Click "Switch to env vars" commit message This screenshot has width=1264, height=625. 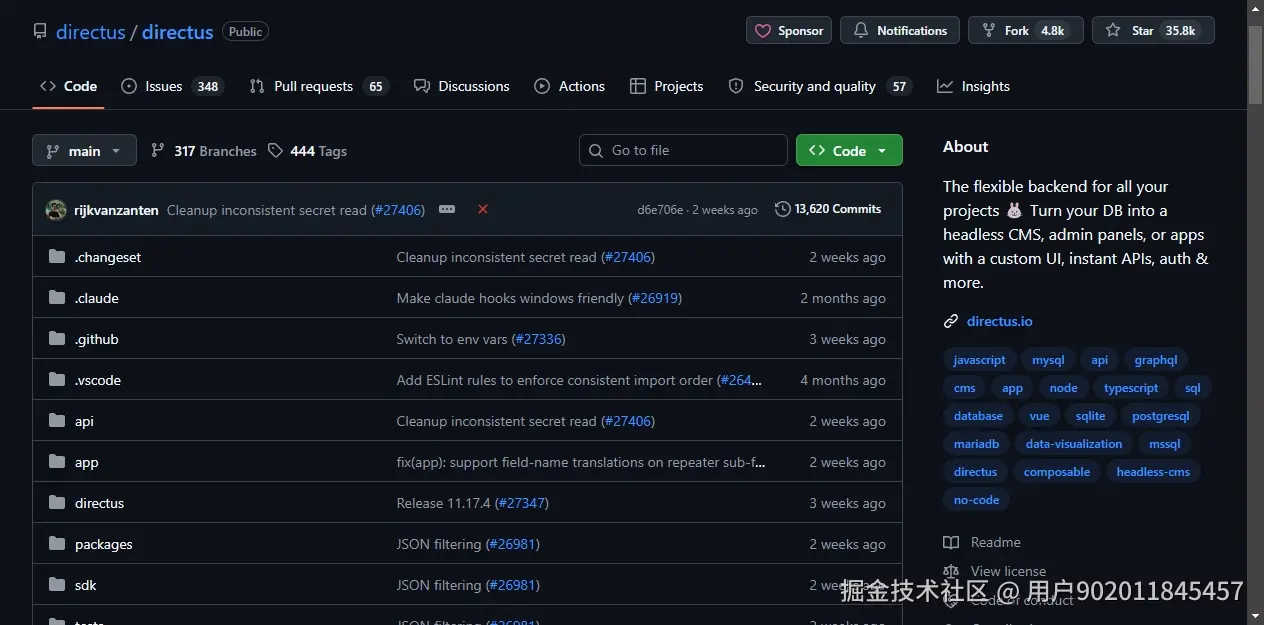click(x=452, y=339)
